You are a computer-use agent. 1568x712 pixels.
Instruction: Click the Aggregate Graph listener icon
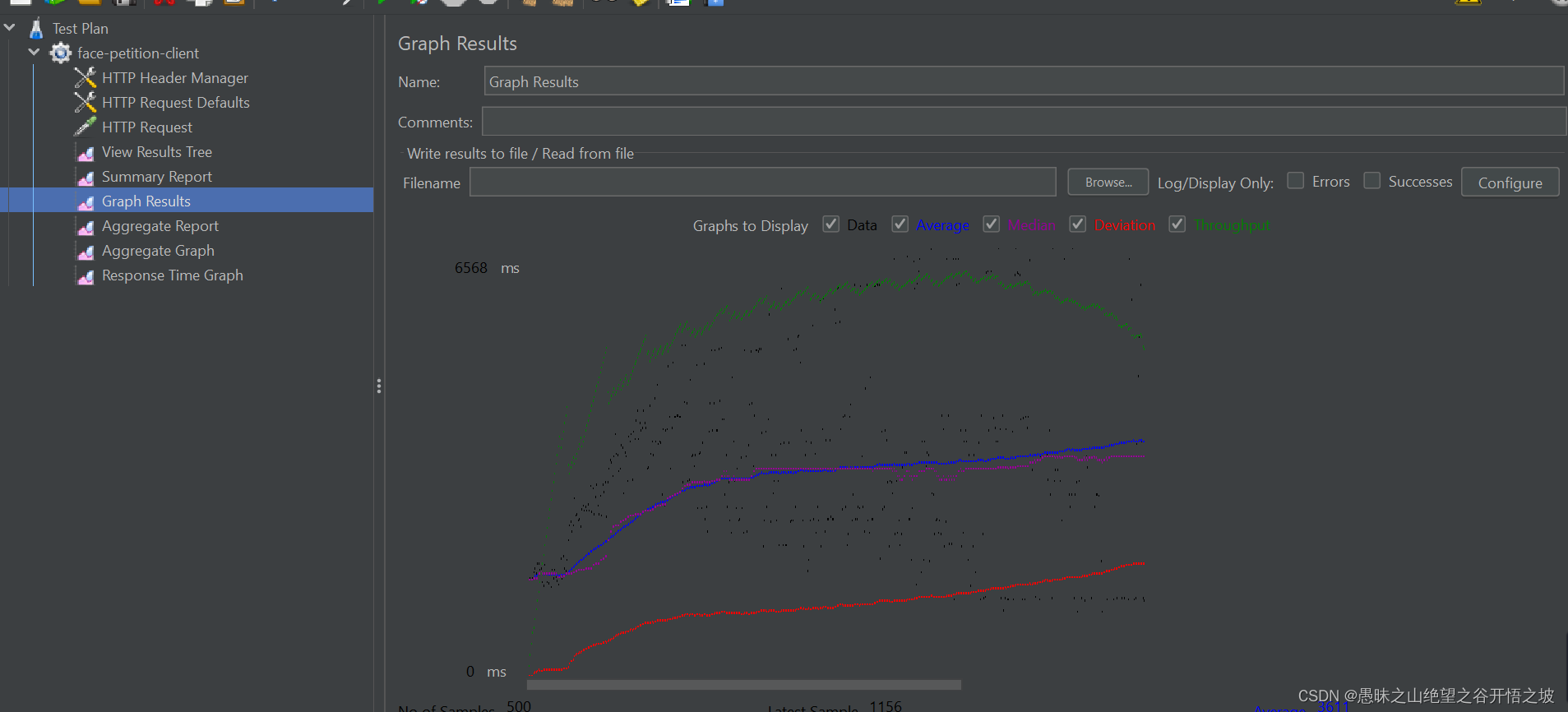[x=86, y=252]
